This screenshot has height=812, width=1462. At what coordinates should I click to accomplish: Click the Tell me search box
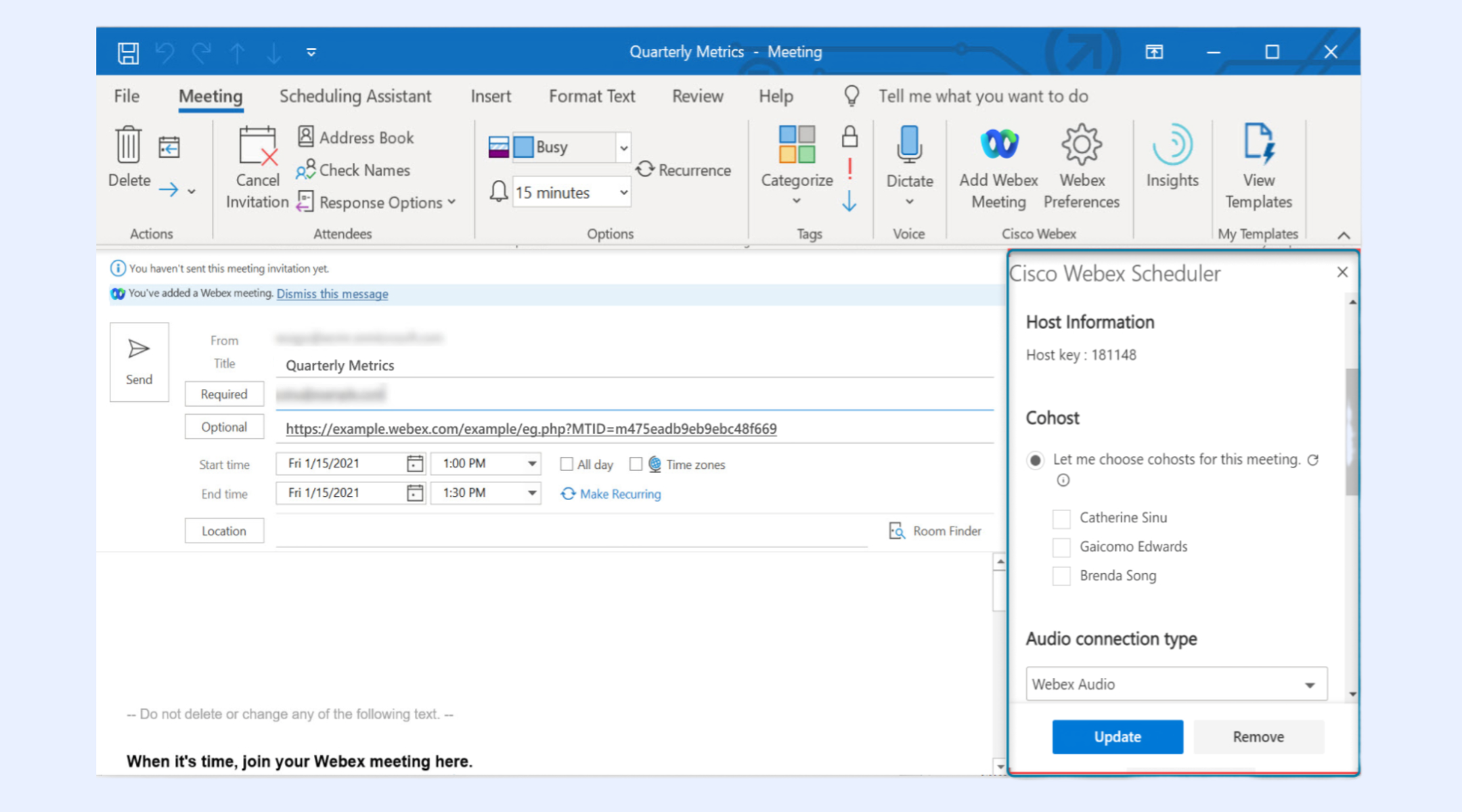pyautogui.click(x=983, y=96)
